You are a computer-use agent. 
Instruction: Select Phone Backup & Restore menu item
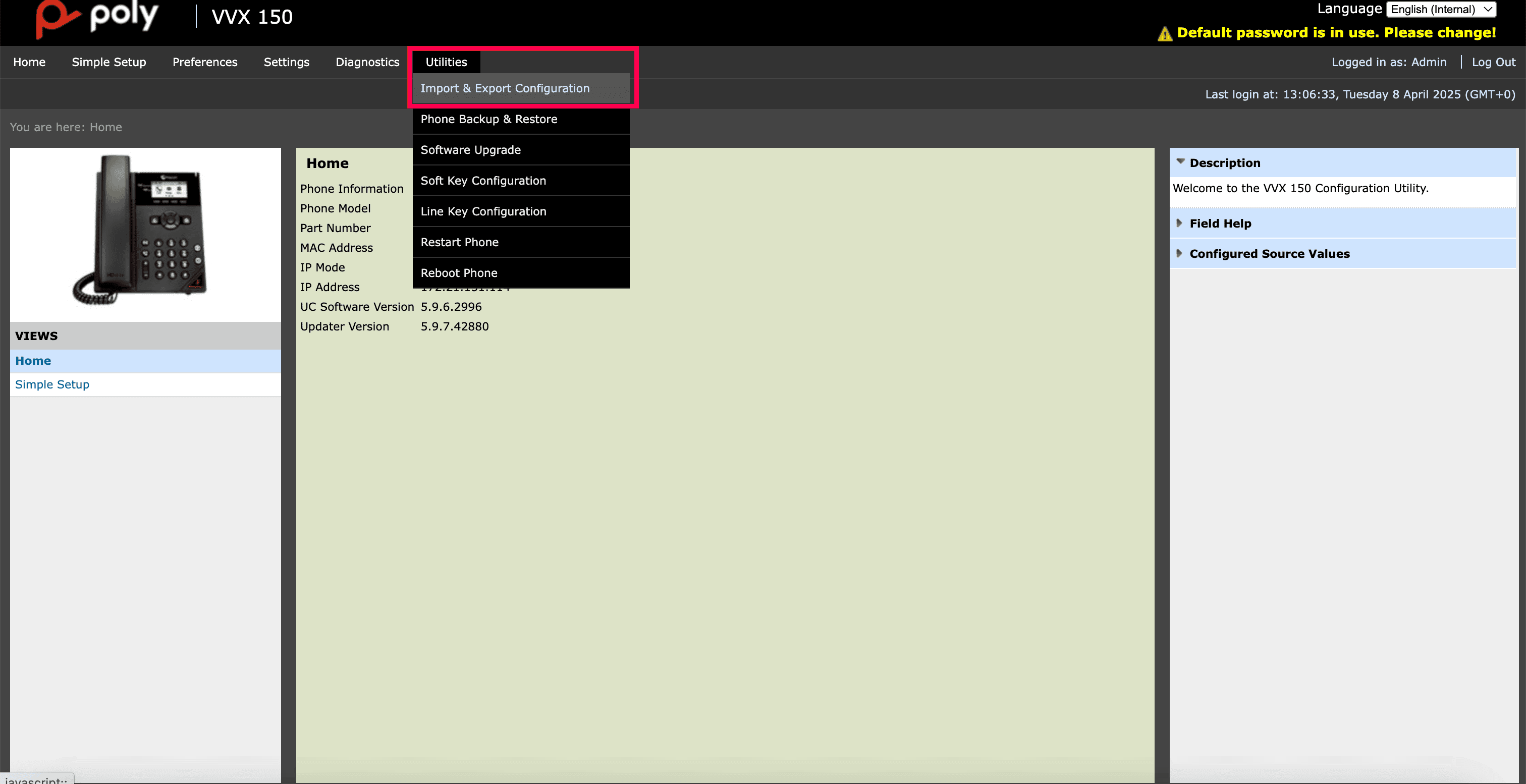[488, 119]
